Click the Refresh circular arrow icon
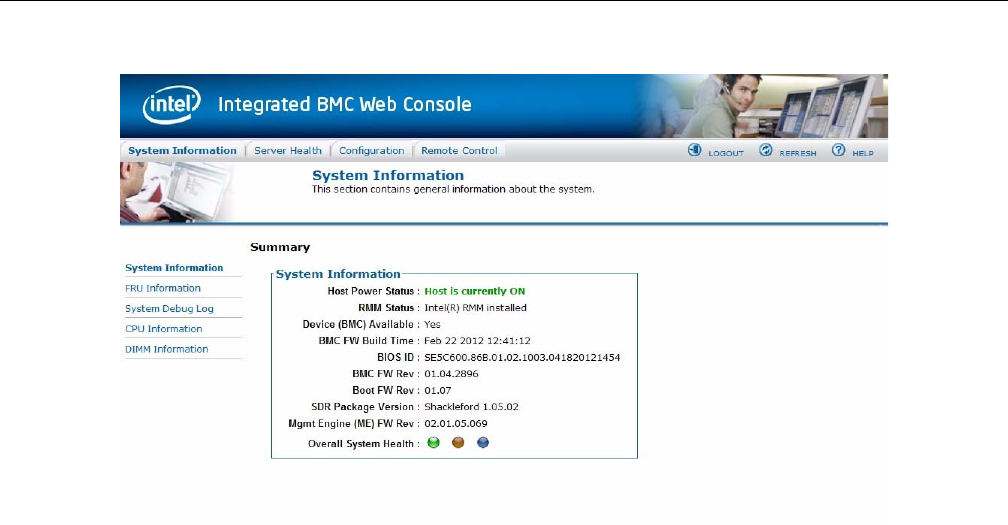 click(766, 150)
